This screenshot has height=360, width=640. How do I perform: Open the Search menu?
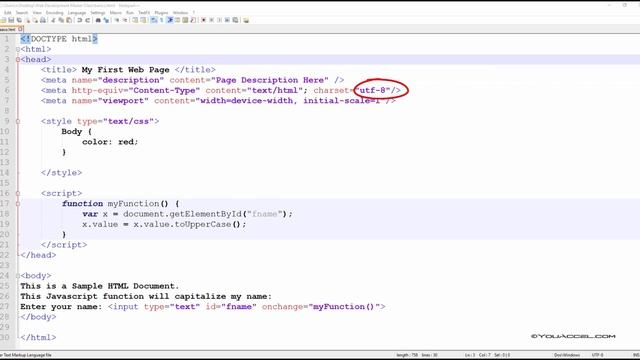pos(22,13)
